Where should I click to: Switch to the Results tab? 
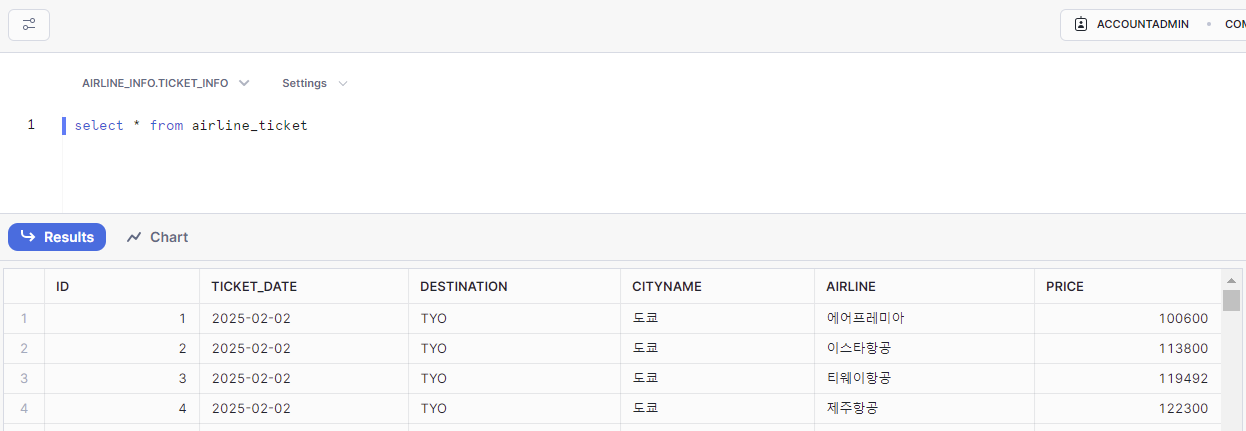(57, 237)
